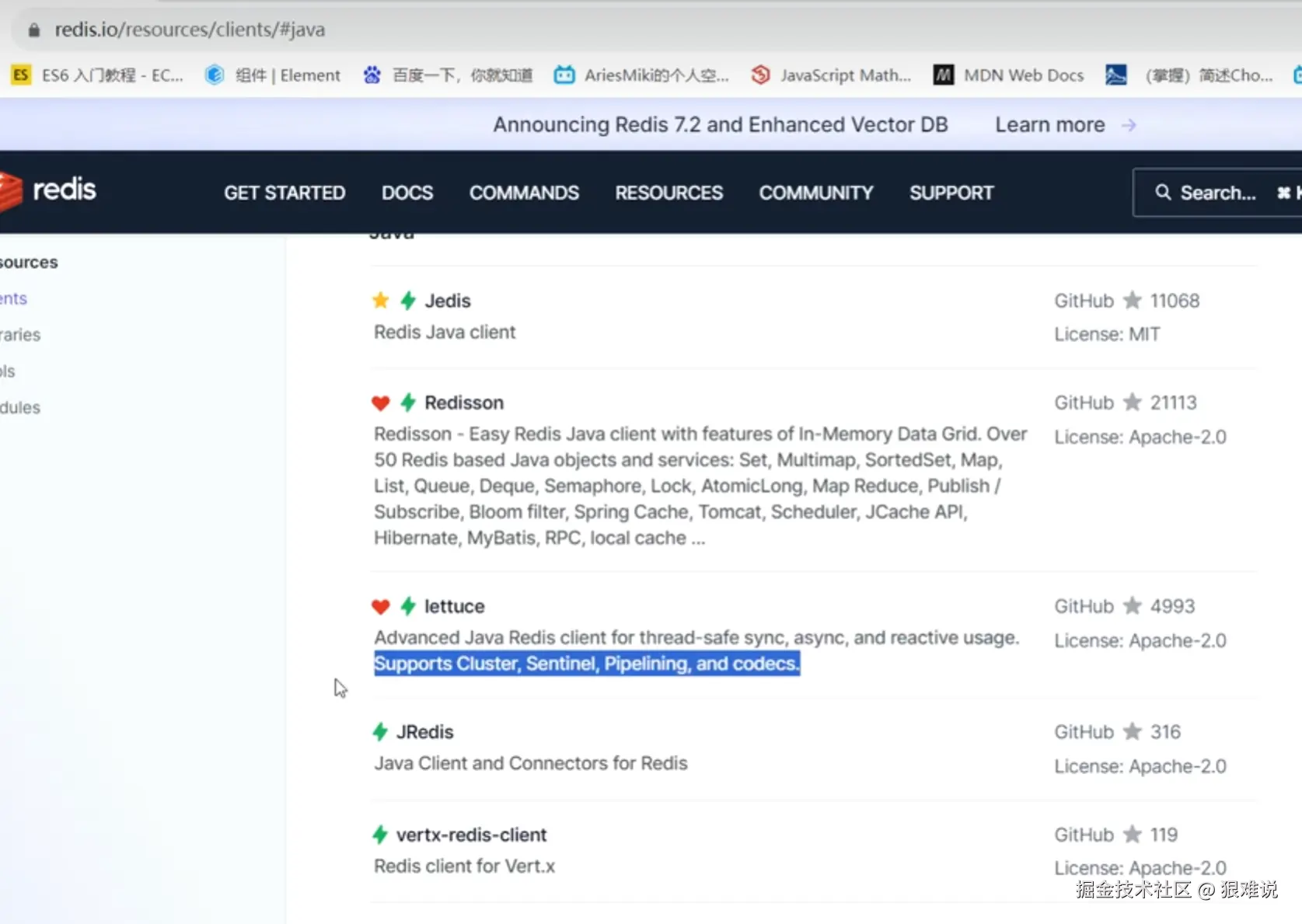Open the JRedis client link
1302x924 pixels.
coord(425,732)
